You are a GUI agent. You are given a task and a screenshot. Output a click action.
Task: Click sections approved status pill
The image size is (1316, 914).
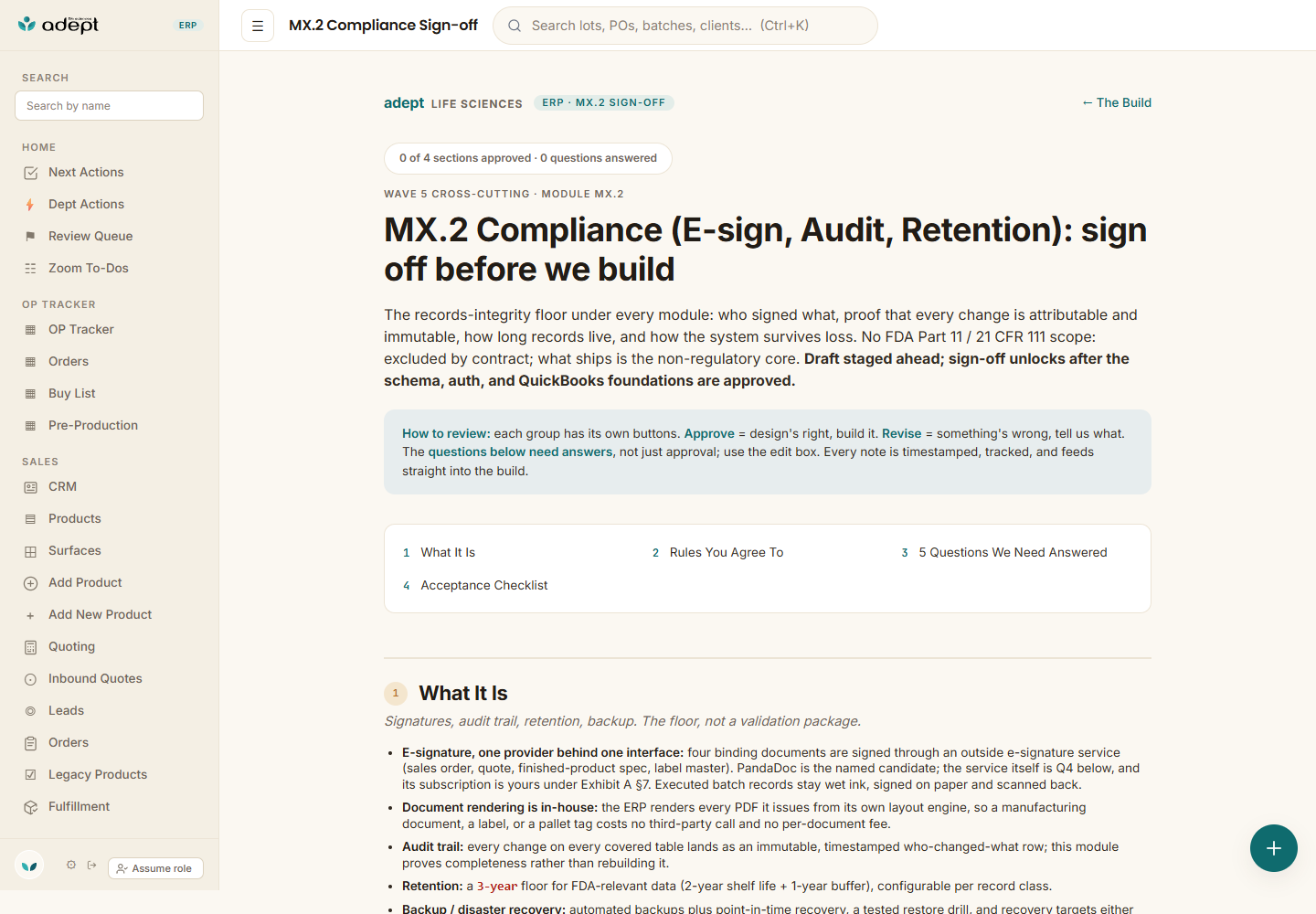click(x=528, y=158)
